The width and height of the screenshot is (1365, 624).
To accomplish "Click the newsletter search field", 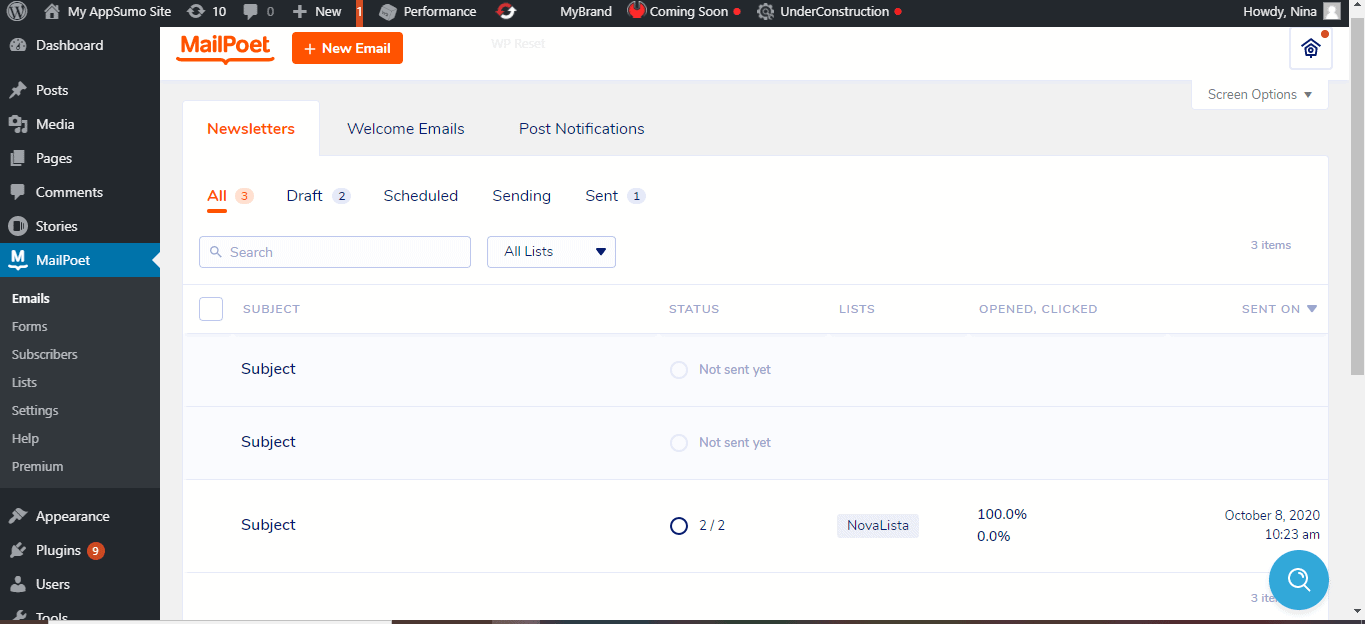I will click(335, 252).
